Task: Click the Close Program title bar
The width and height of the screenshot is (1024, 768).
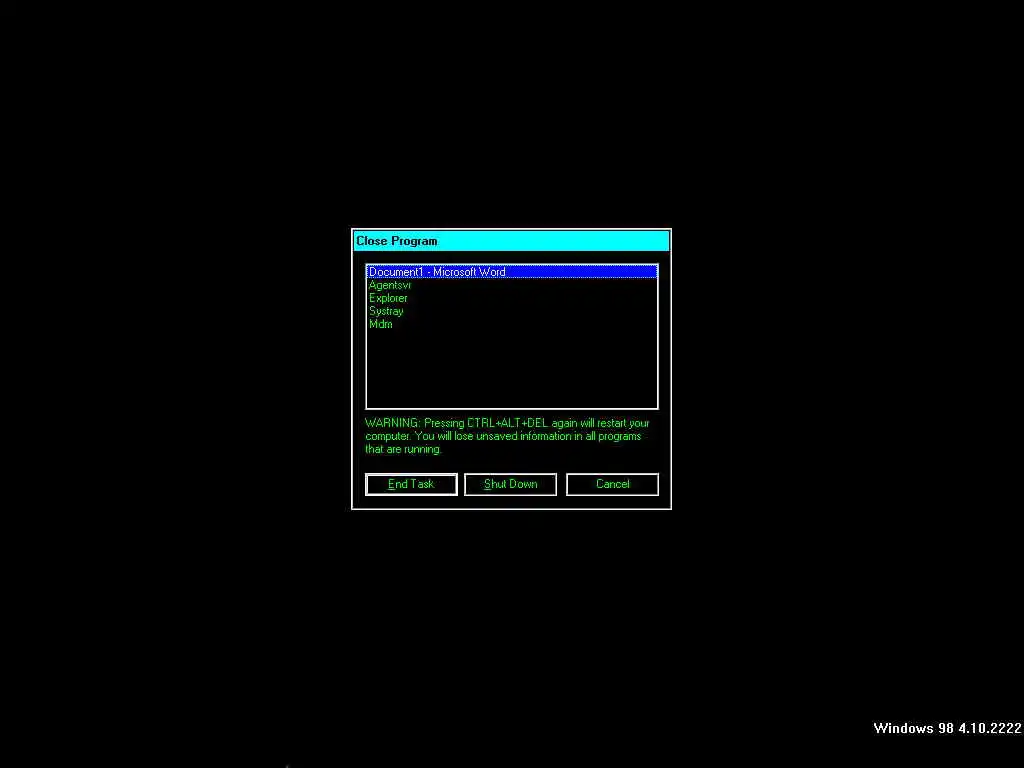Action: pos(511,241)
